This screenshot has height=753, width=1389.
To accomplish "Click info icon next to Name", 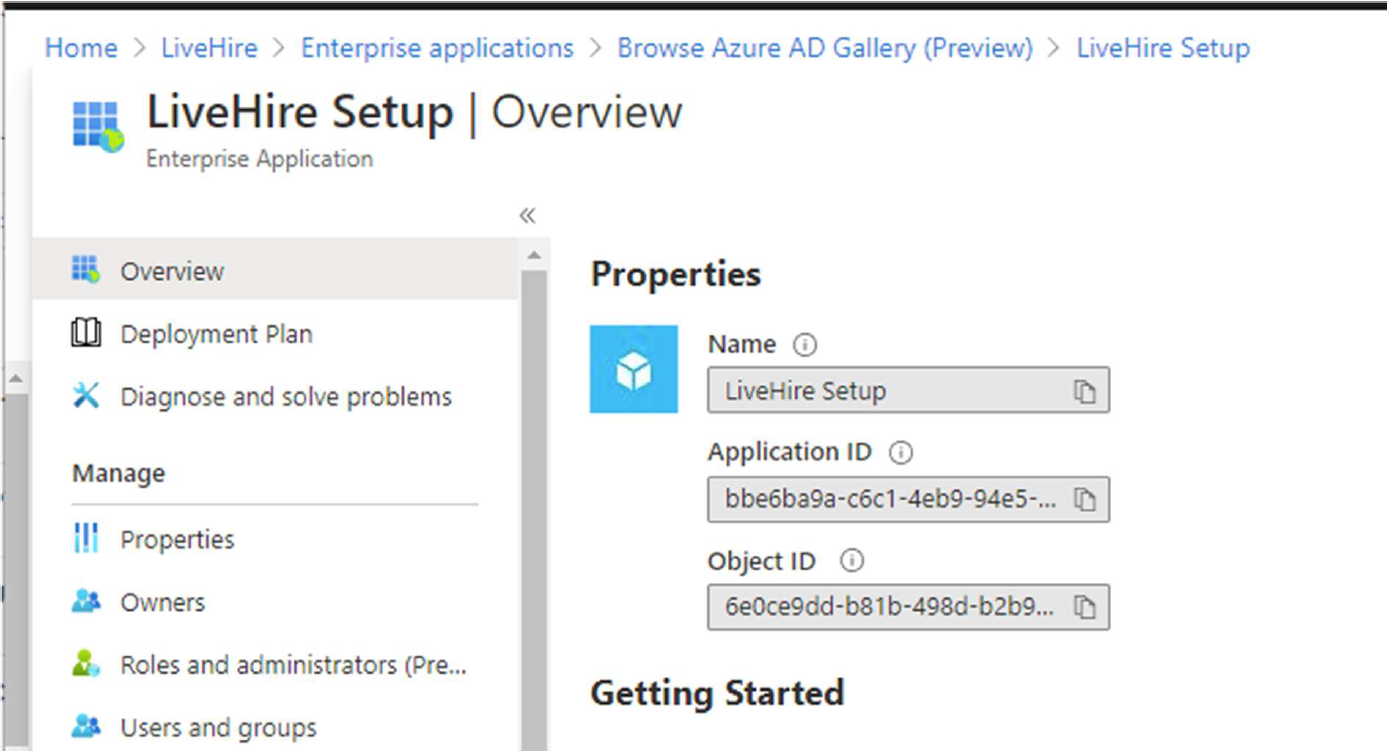I will click(x=804, y=345).
